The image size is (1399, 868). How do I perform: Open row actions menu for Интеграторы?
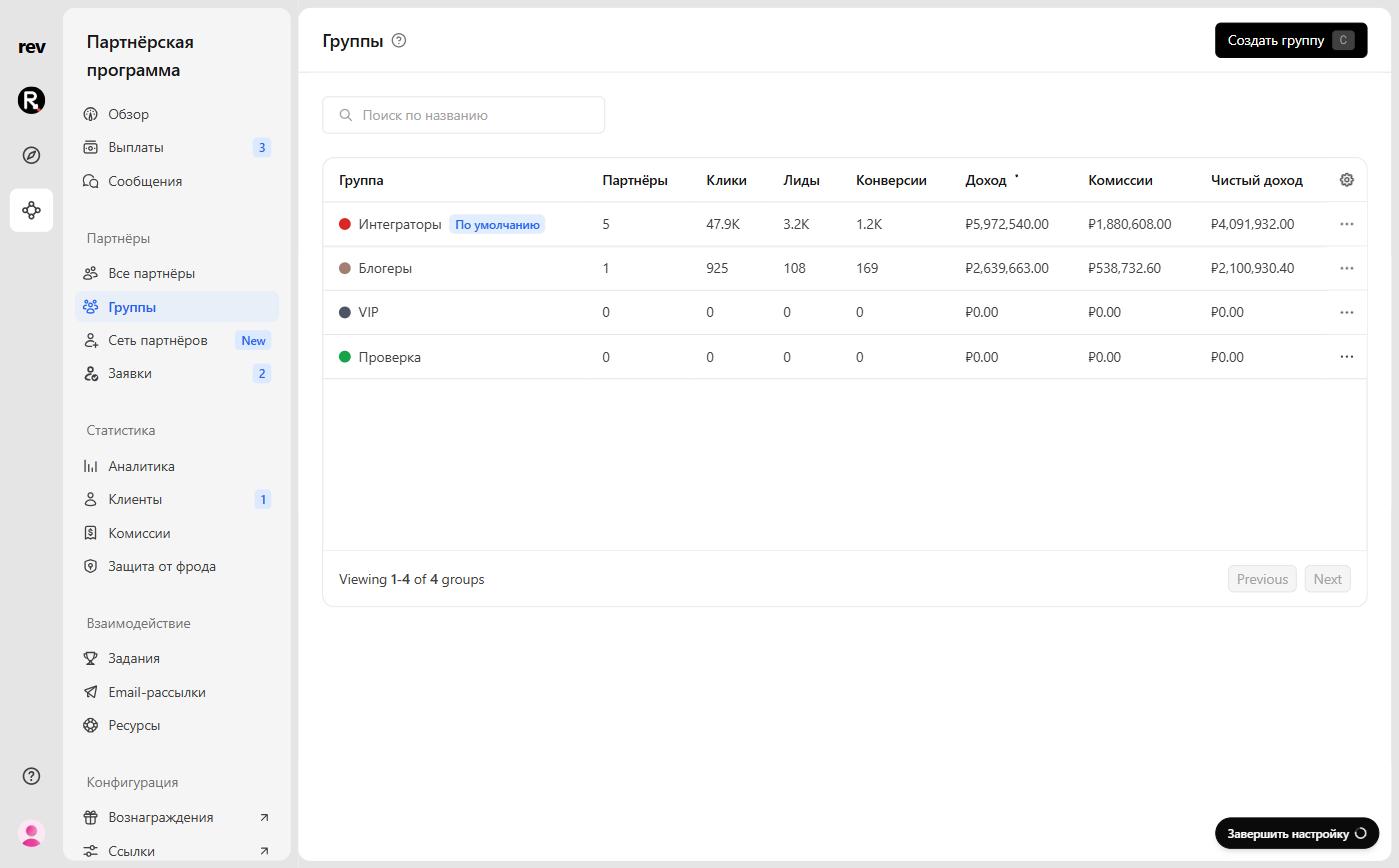coord(1347,224)
